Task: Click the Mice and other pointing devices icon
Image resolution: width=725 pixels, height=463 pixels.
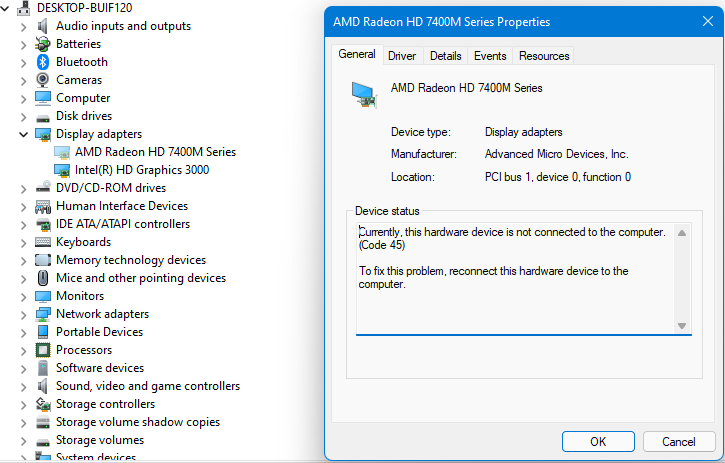Action: coord(43,278)
